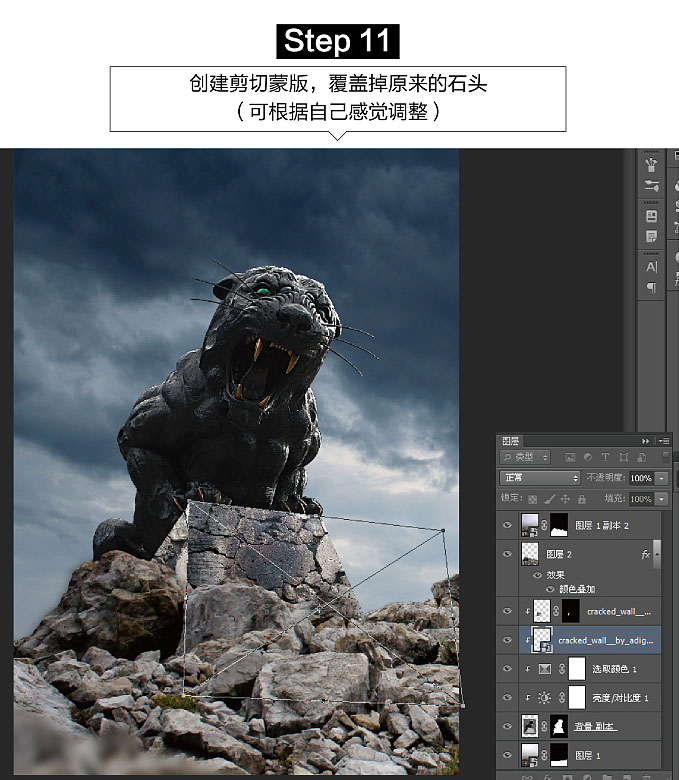Hide layer 图层 2

tap(507, 554)
